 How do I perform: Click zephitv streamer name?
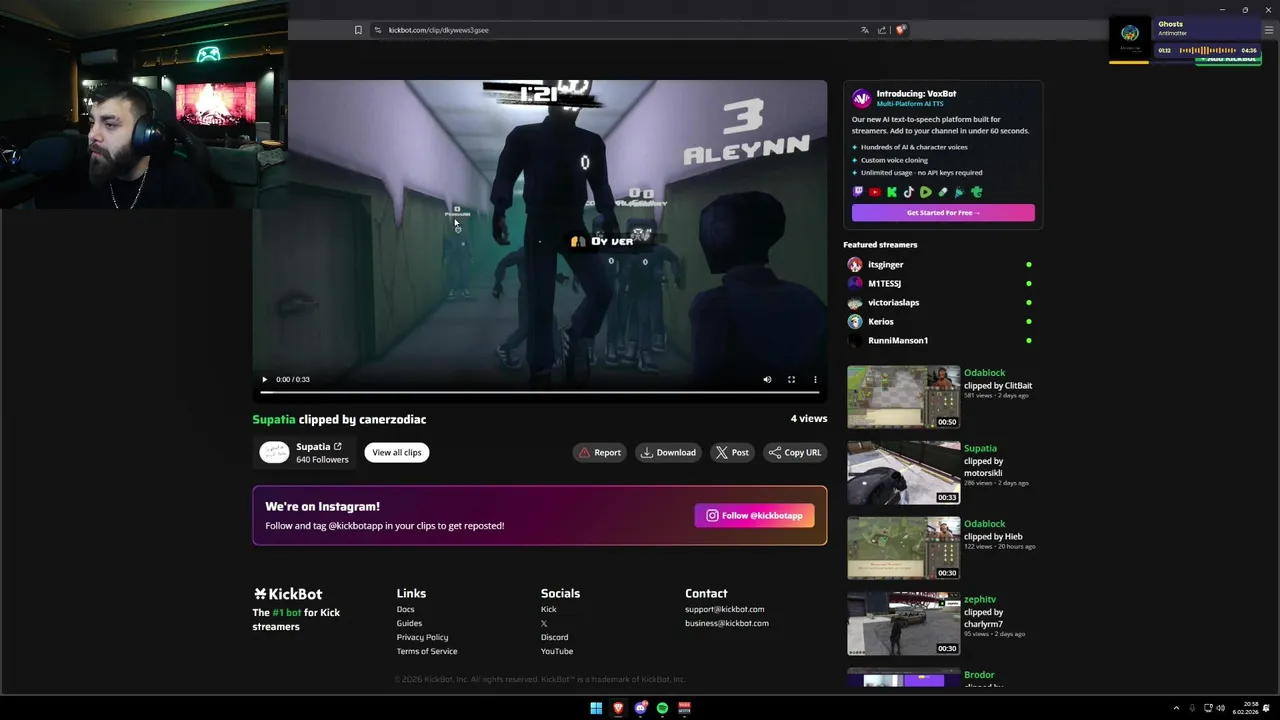[x=980, y=599]
